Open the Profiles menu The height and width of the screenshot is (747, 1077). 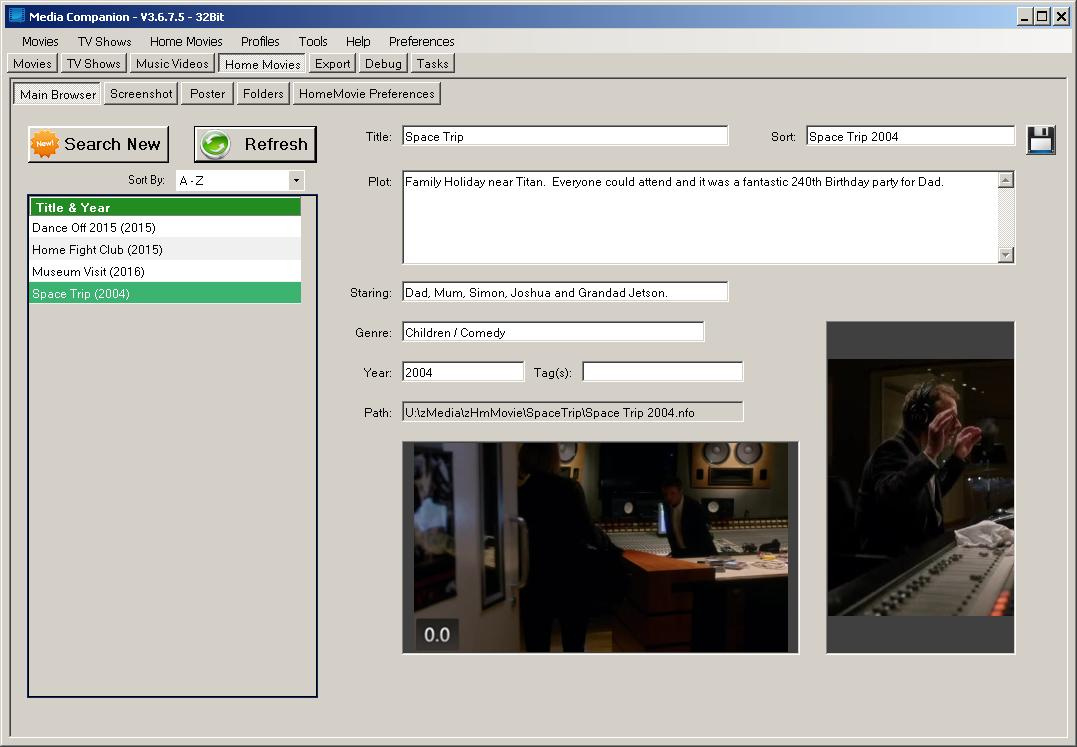(260, 41)
